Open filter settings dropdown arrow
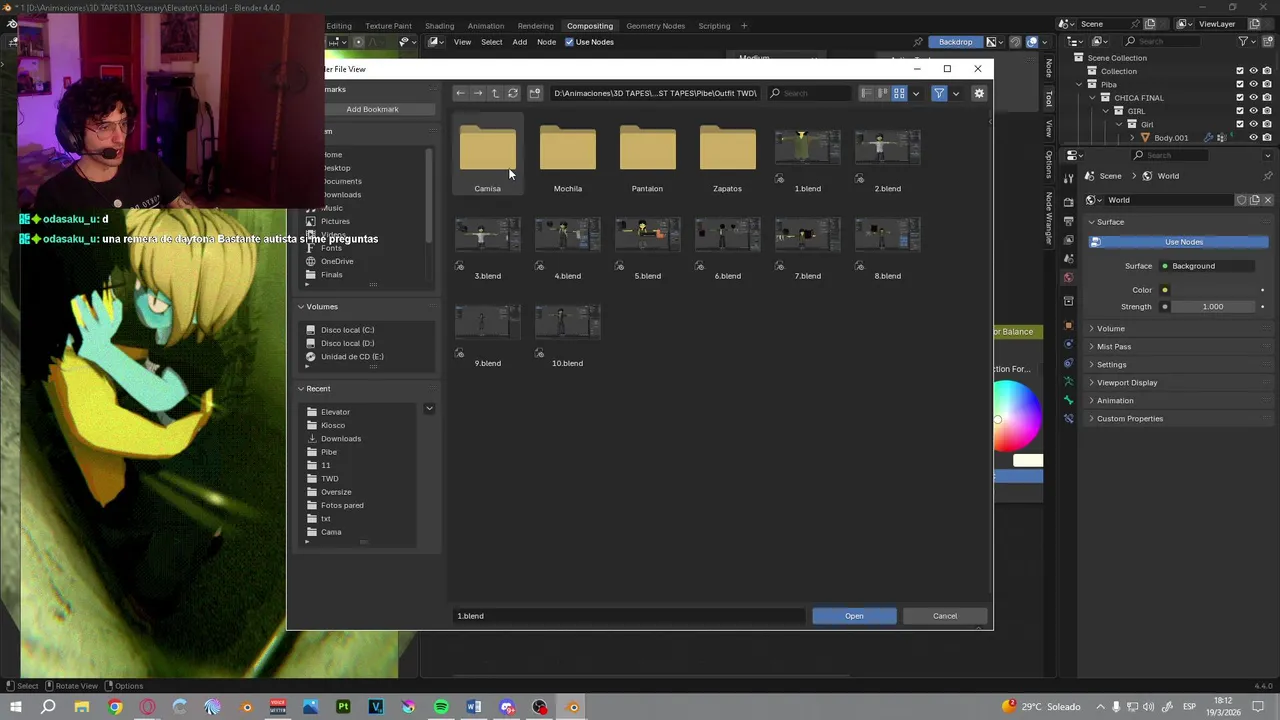This screenshot has width=1280, height=720. (955, 93)
